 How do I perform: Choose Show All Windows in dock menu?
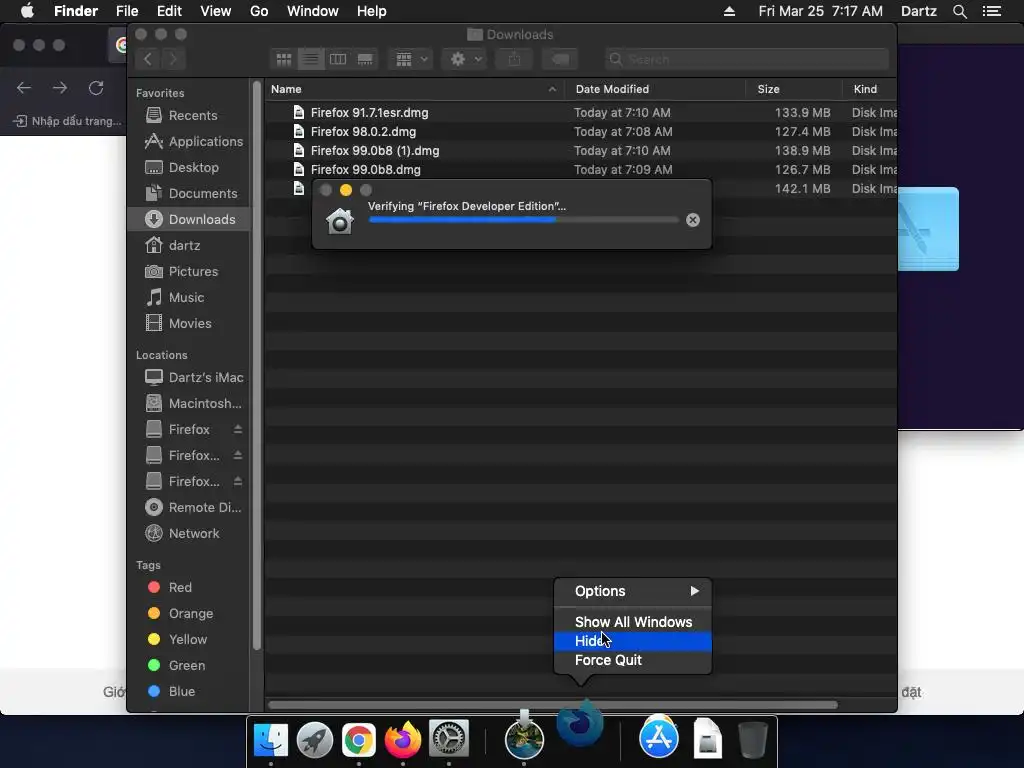coord(633,622)
